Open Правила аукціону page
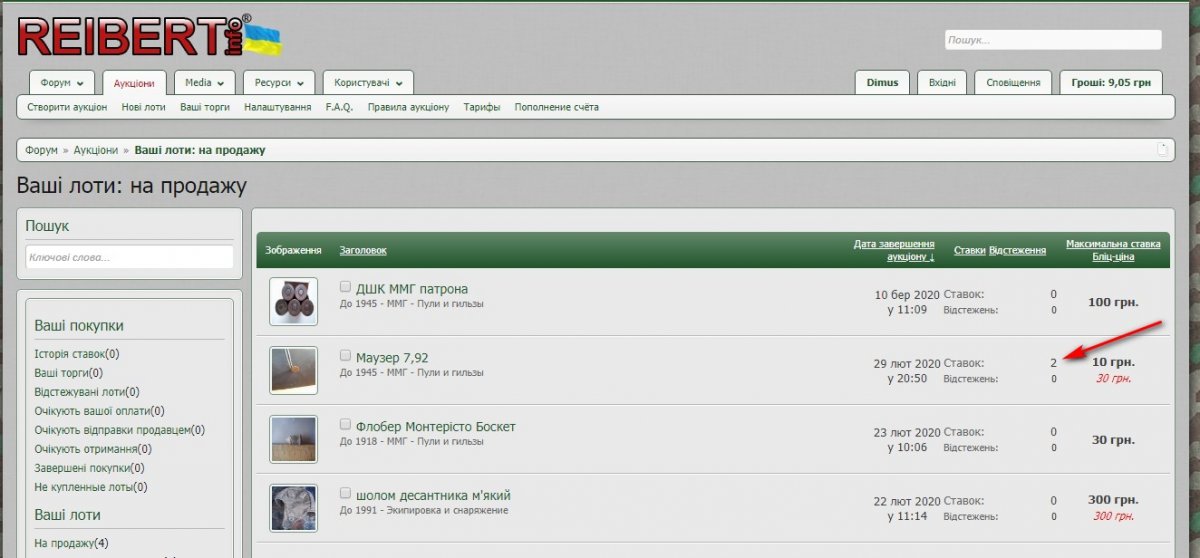Screen dimensions: 1200x558 pos(408,107)
